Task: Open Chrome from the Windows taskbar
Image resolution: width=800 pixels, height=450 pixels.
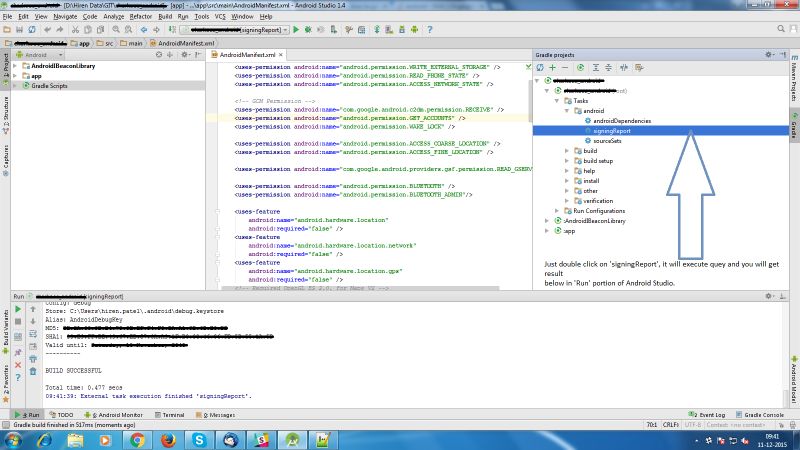Action: tap(137, 440)
